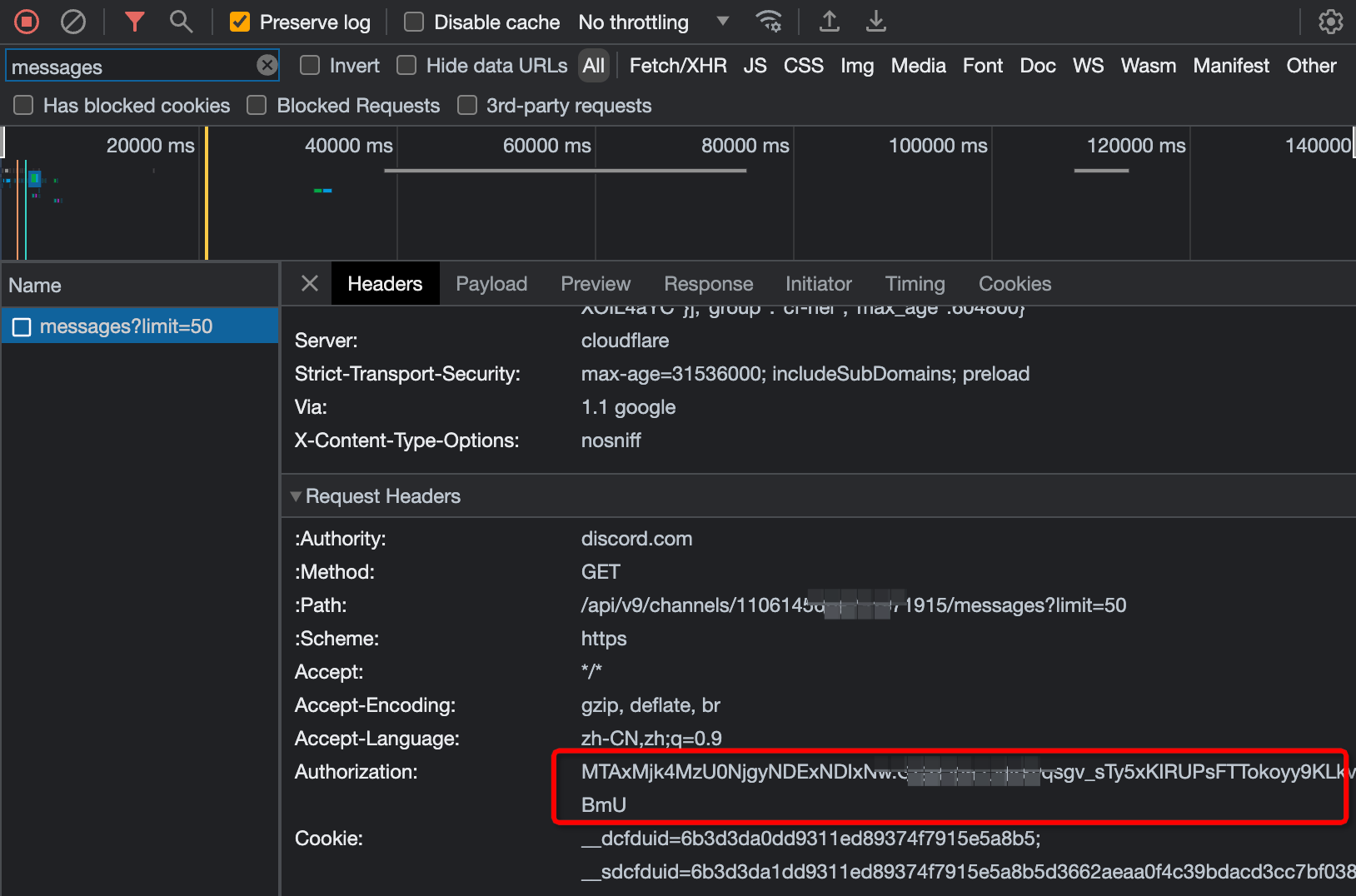
Task: Filter by Font requests
Action: click(x=983, y=66)
